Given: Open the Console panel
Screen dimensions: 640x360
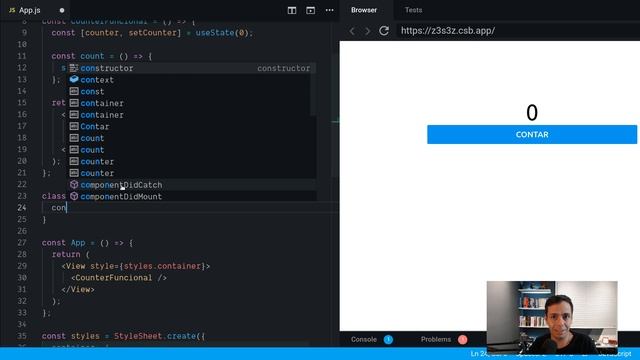Looking at the screenshot, I should (x=364, y=339).
